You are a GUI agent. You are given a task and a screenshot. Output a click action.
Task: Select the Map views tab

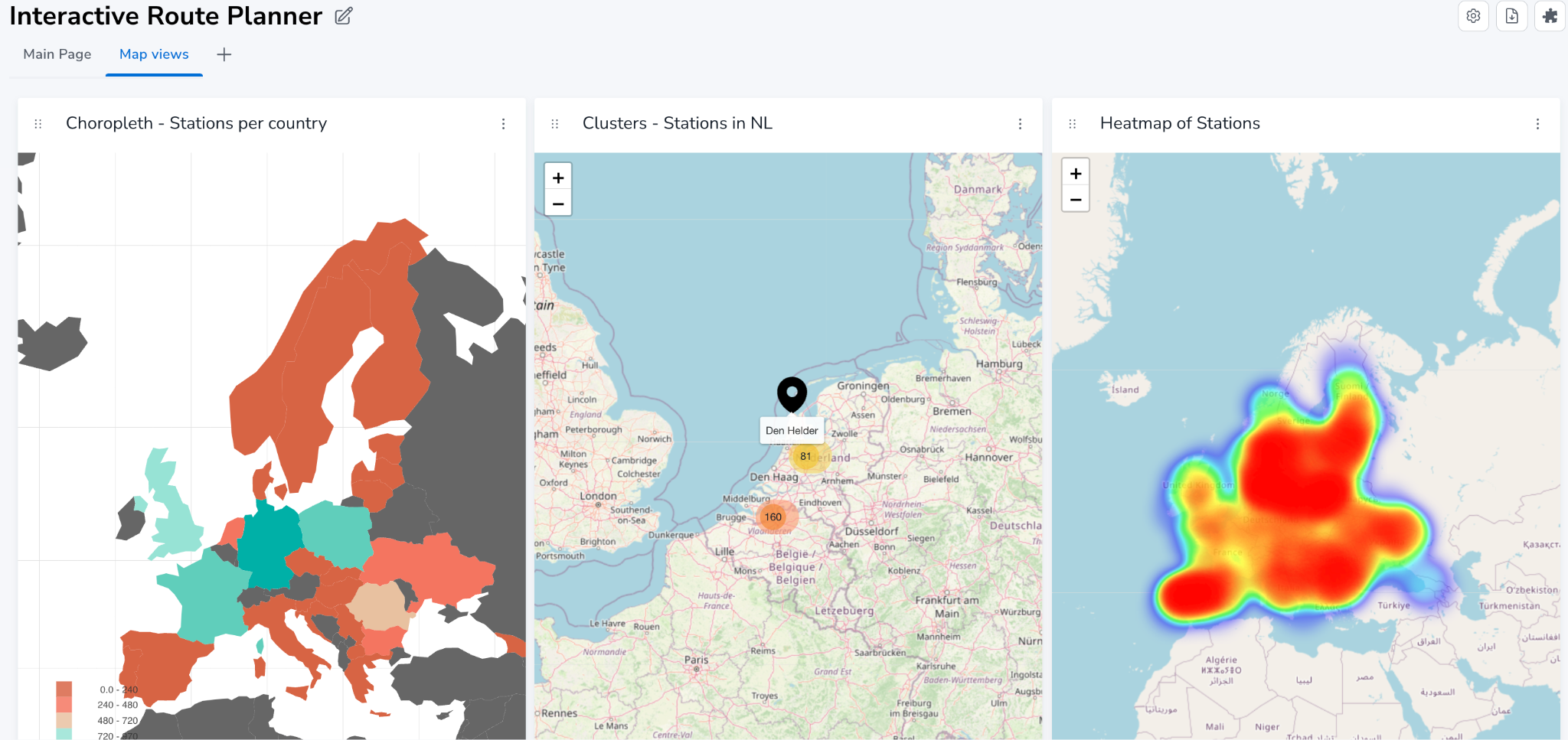click(x=154, y=54)
